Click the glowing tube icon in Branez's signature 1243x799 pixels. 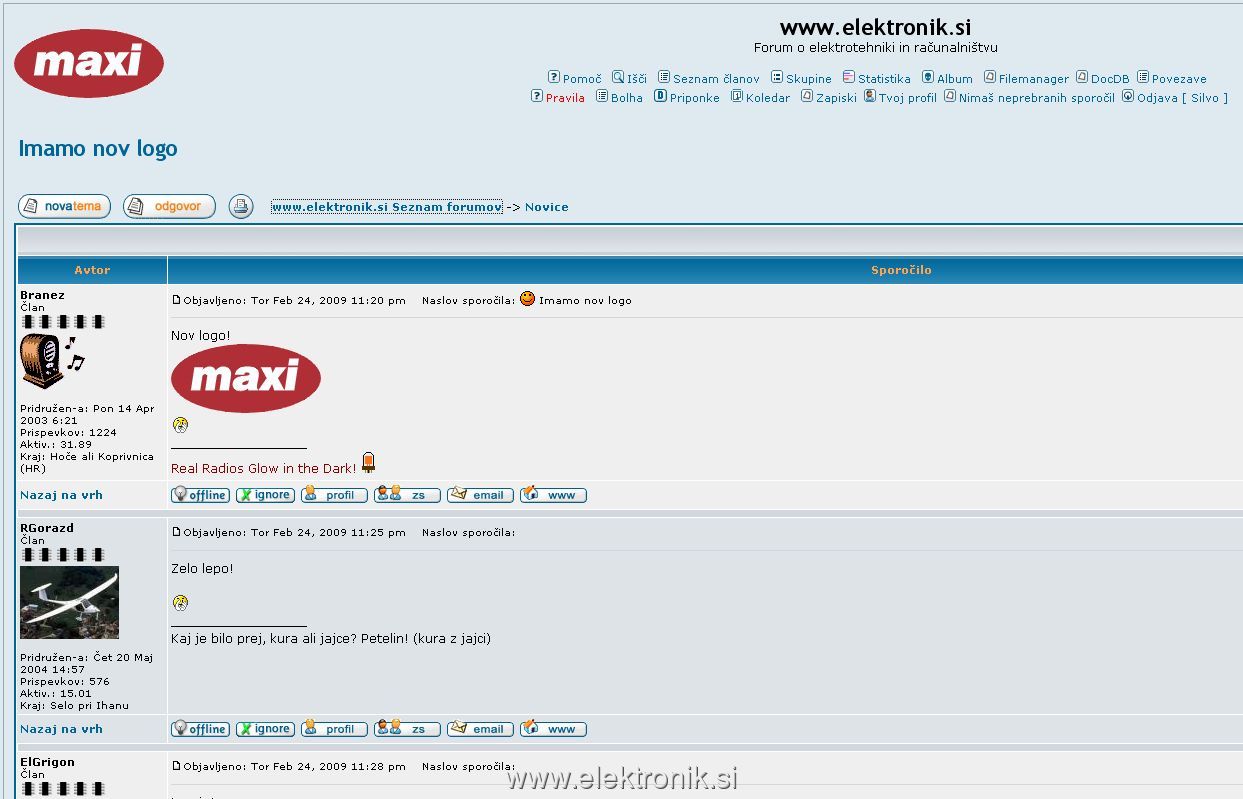click(368, 462)
